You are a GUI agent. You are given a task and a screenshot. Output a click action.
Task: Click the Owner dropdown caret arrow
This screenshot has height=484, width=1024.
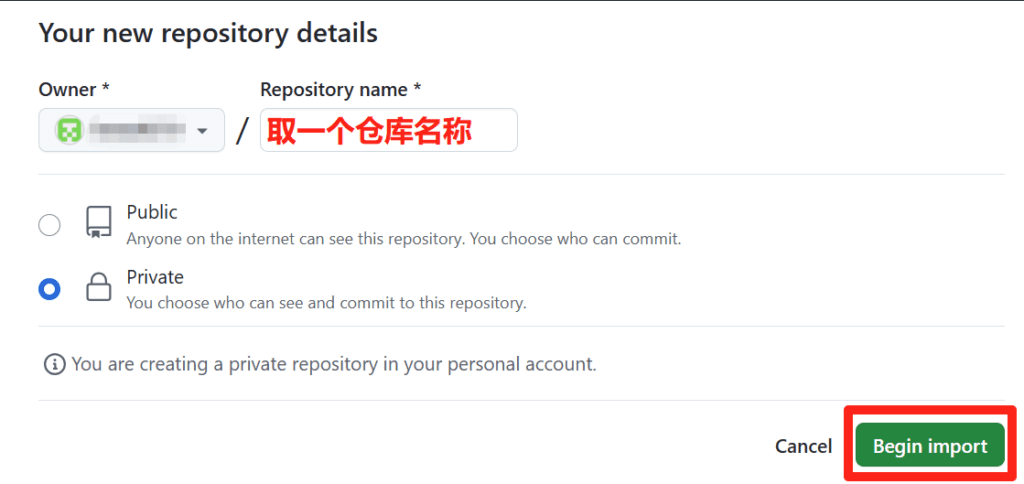click(202, 131)
